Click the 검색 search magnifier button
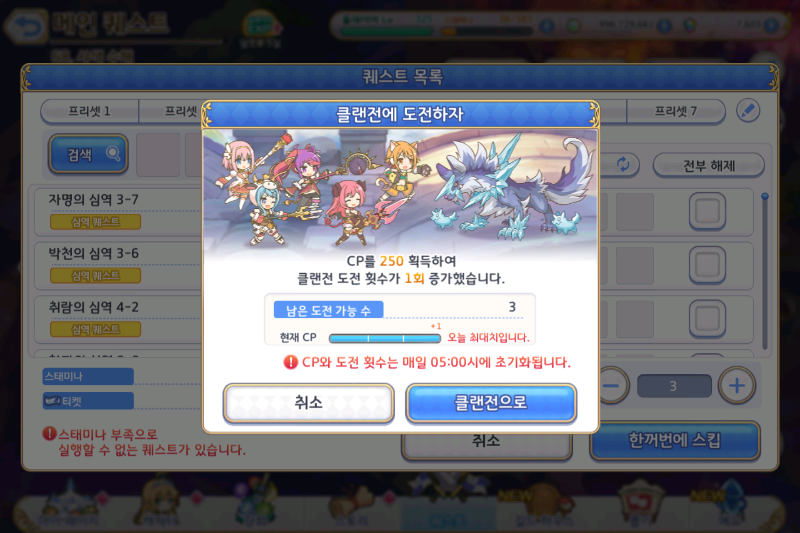 pyautogui.click(x=88, y=154)
